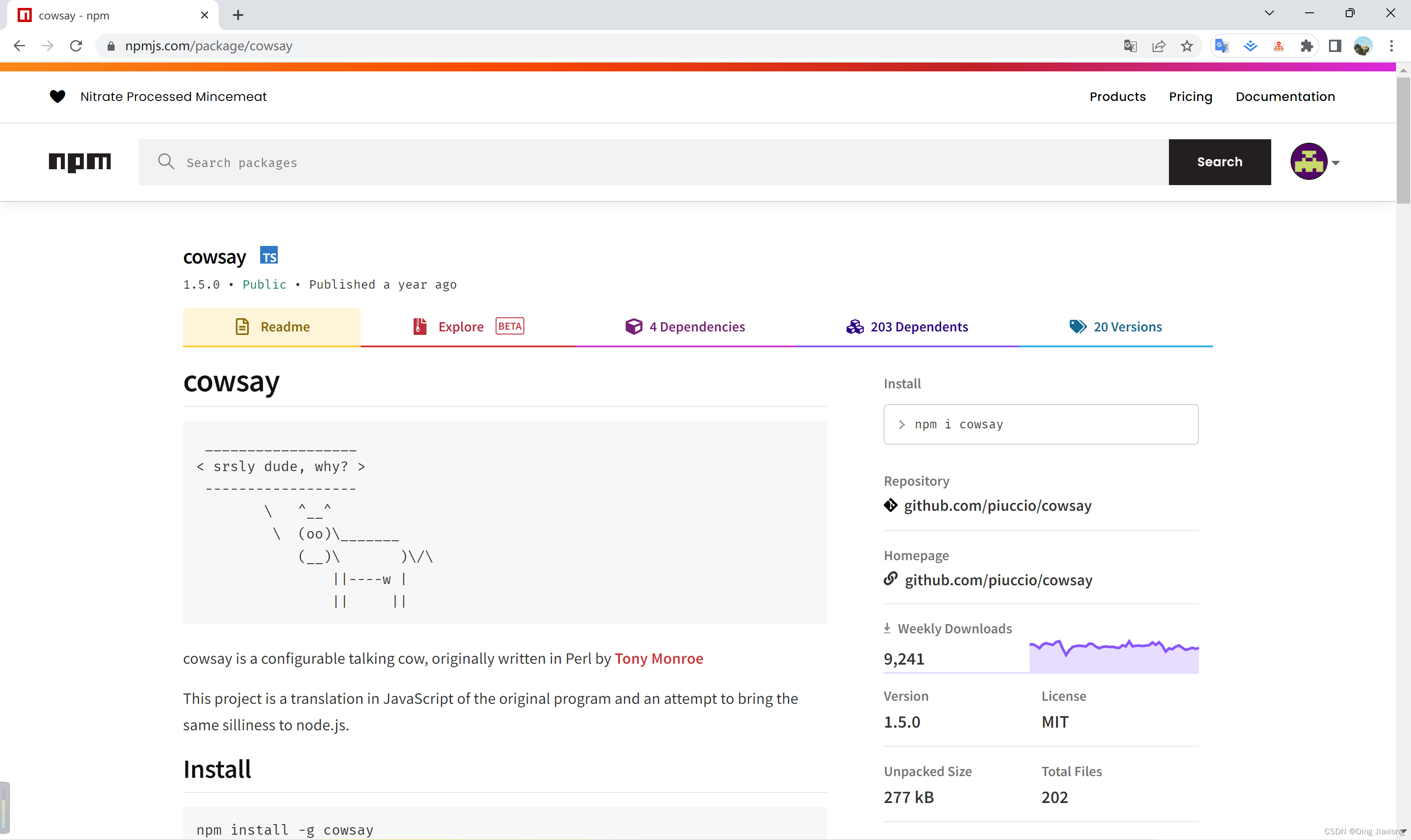
Task: Click the 9,241 weekly downloads value
Action: 903,659
